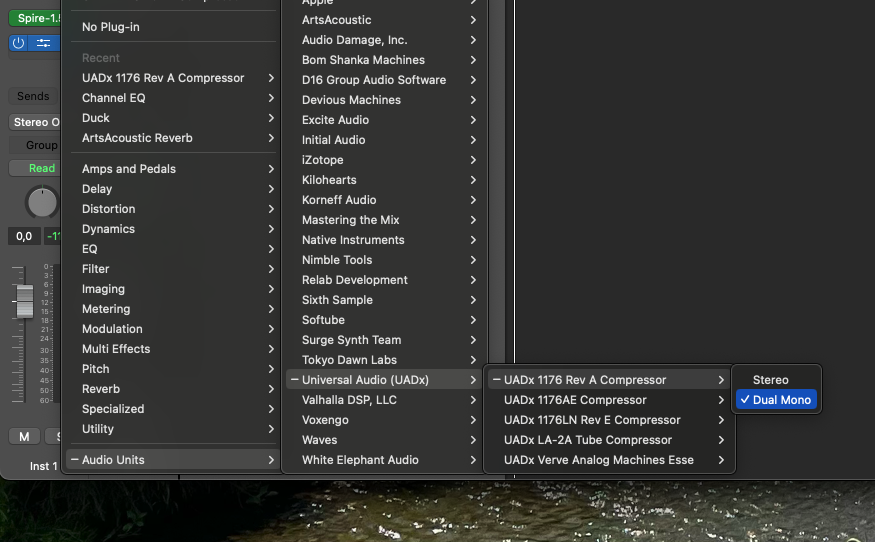Toggle the Spire plugin power button
The image size is (875, 542).
pos(18,43)
